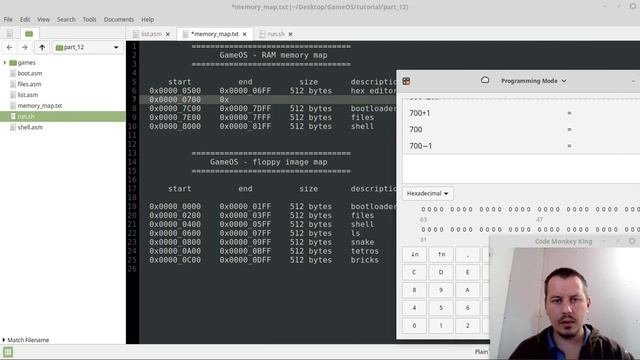Click the Code Monkey King window title
Image resolution: width=640 pixels, height=360 pixels.
(x=563, y=242)
